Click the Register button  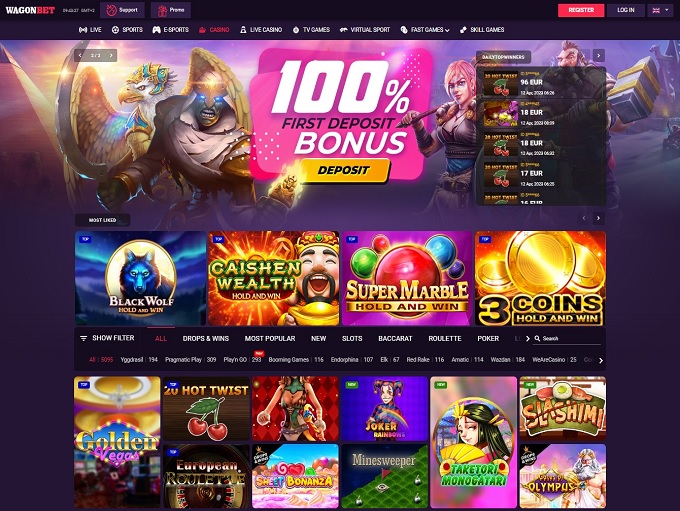581,10
